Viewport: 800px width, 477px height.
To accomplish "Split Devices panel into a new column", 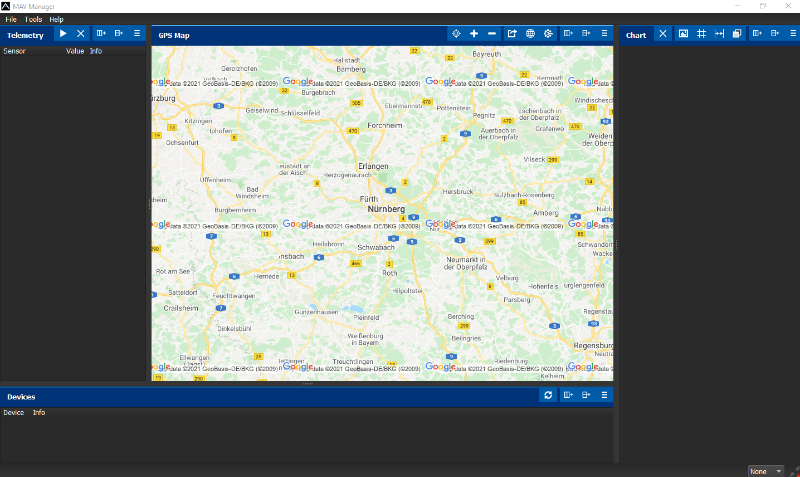I will [568, 395].
